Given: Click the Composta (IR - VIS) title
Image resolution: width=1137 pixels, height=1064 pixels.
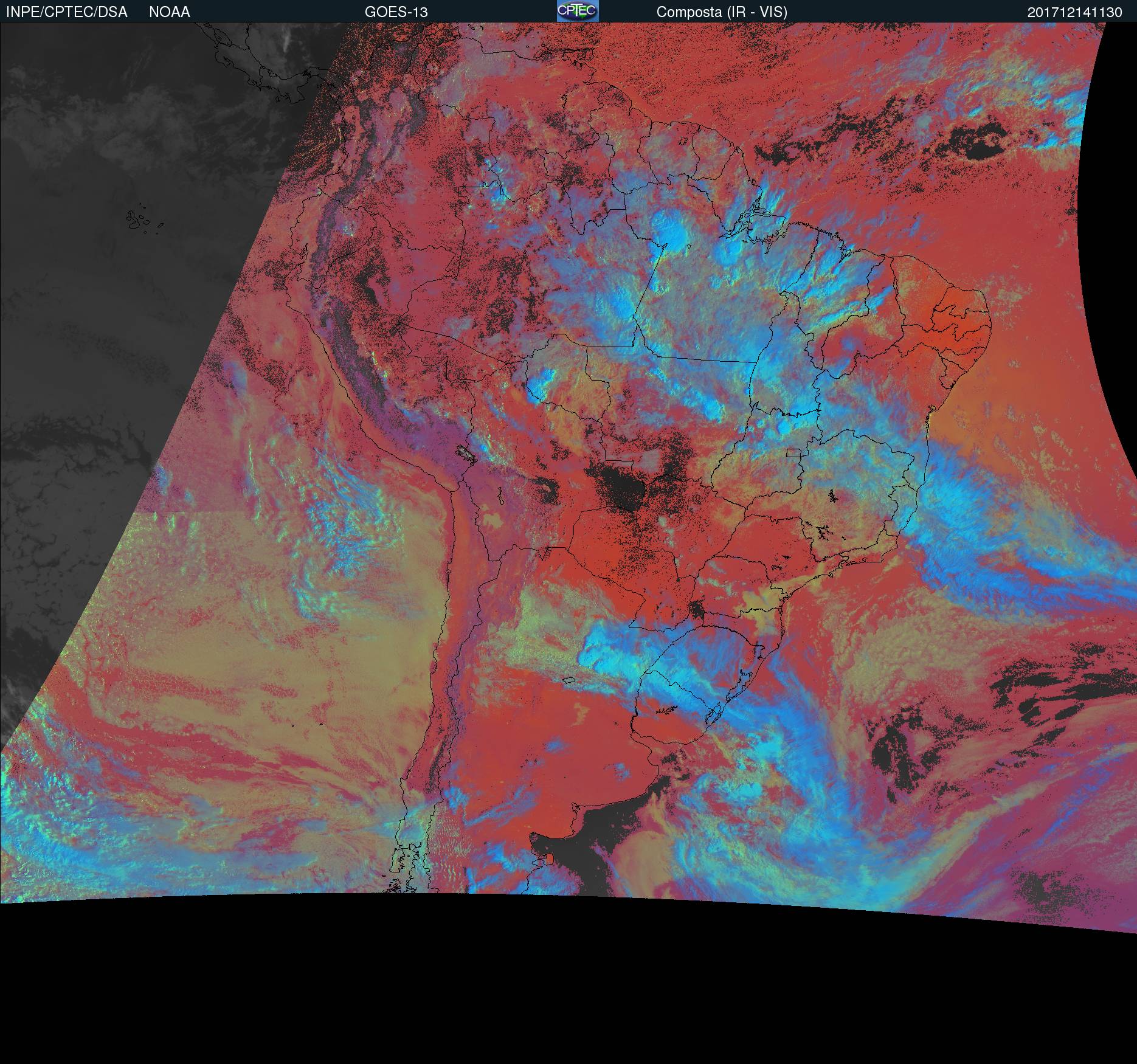Looking at the screenshot, I should 722,12.
